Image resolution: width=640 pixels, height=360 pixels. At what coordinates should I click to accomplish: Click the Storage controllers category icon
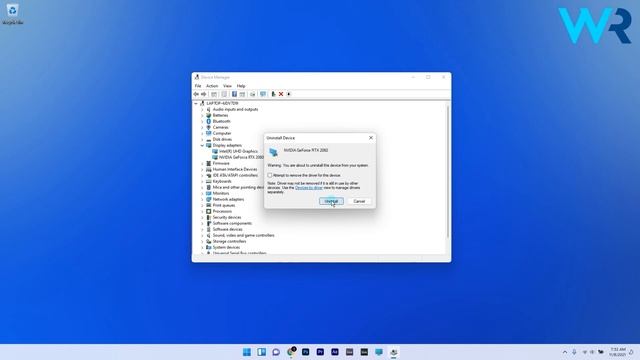point(209,241)
